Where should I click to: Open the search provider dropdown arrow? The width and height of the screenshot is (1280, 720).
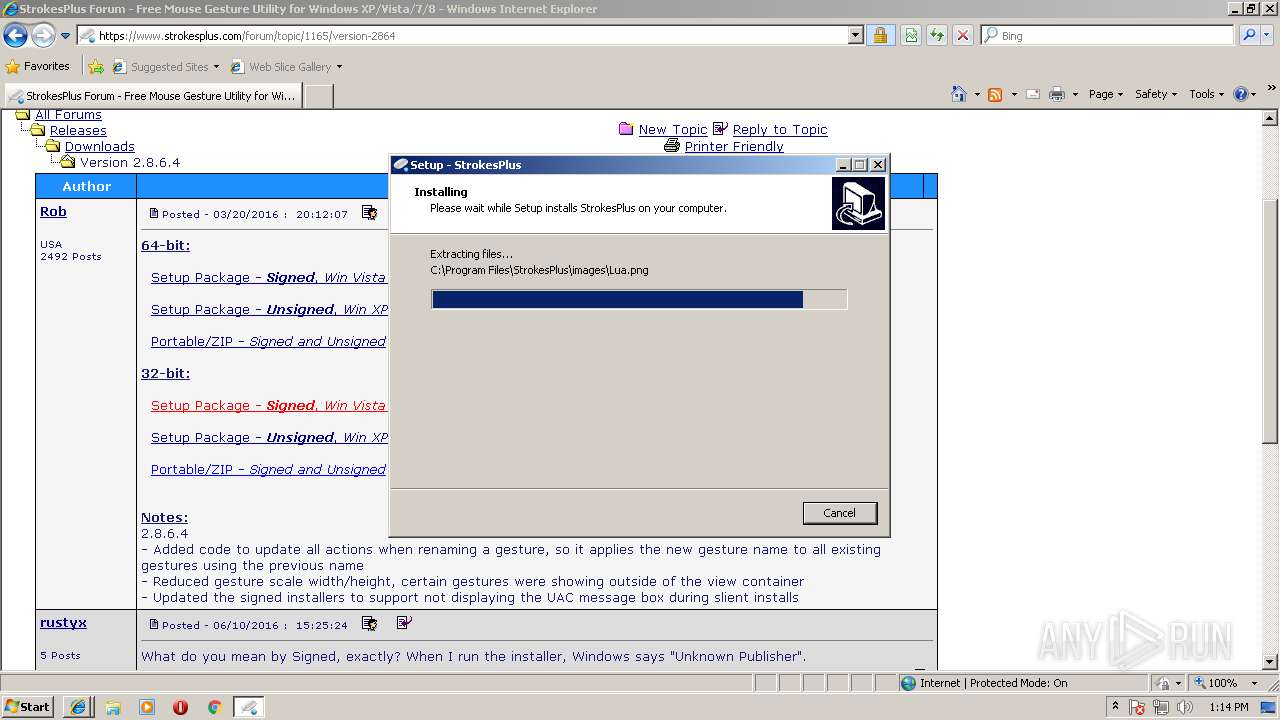(x=1268, y=35)
